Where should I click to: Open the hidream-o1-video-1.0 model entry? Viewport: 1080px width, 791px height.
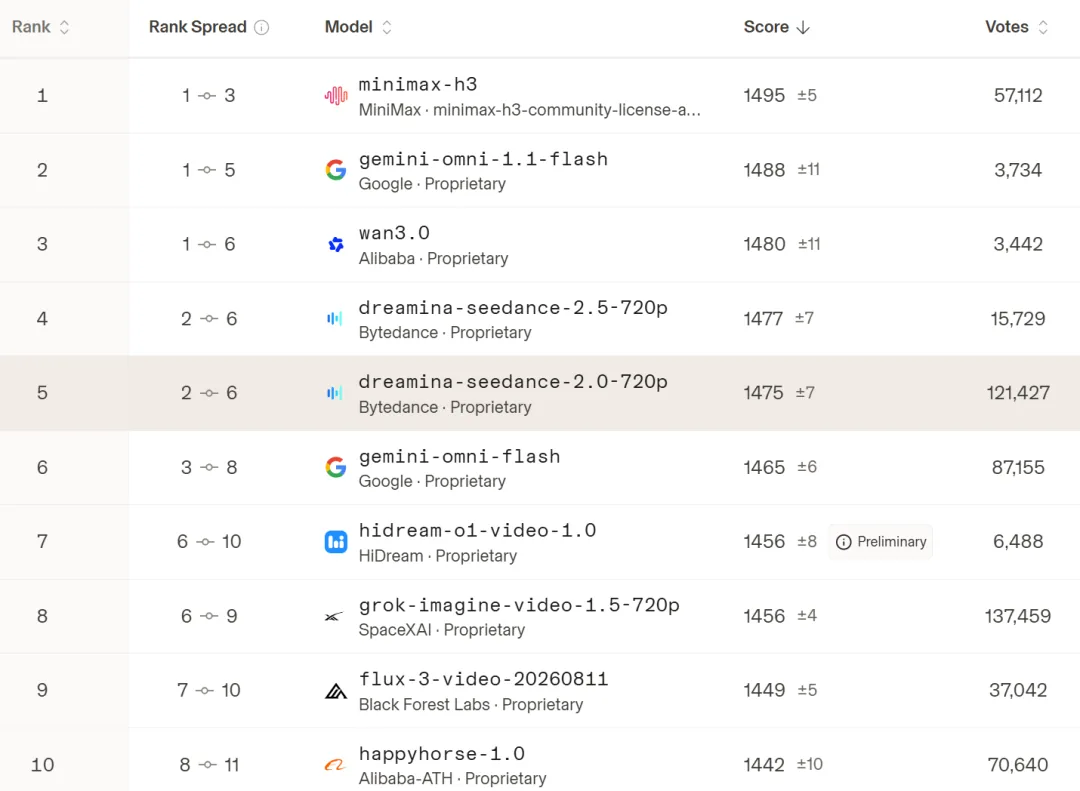coord(477,531)
